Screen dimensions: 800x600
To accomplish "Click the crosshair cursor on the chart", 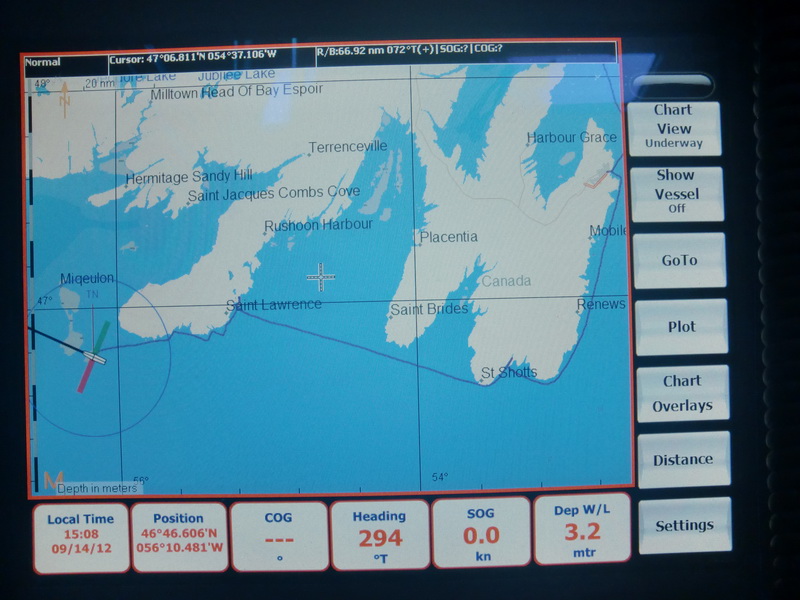I will click(321, 277).
